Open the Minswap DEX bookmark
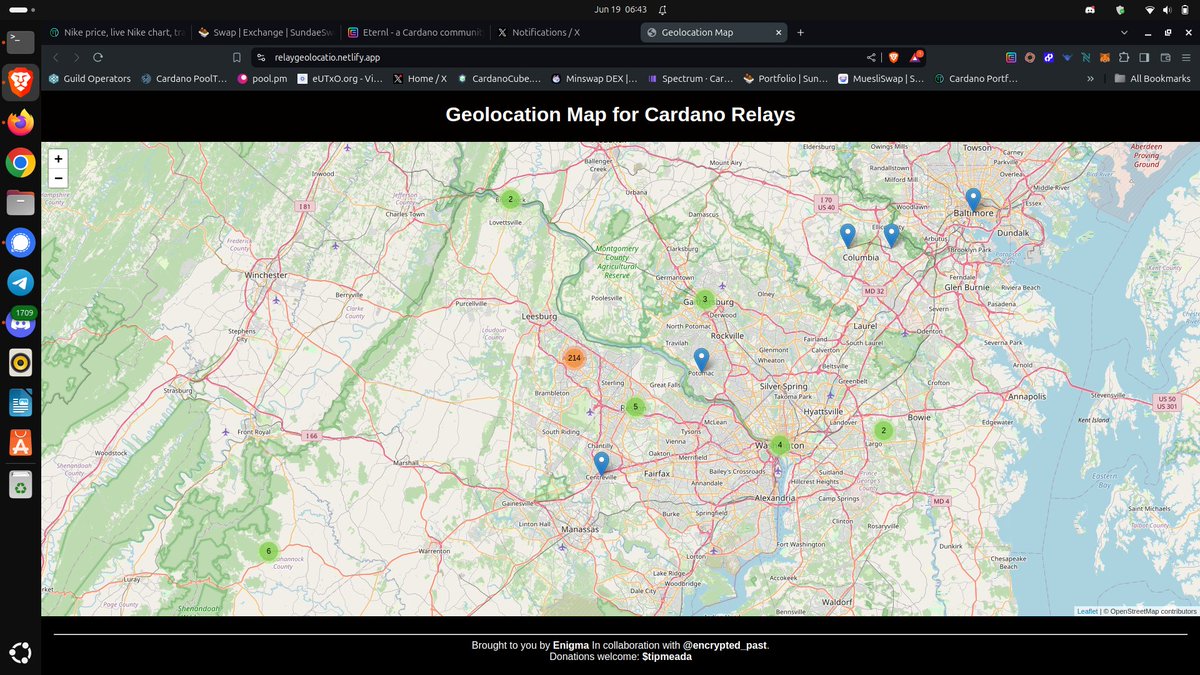This screenshot has height=675, width=1200. 594,78
